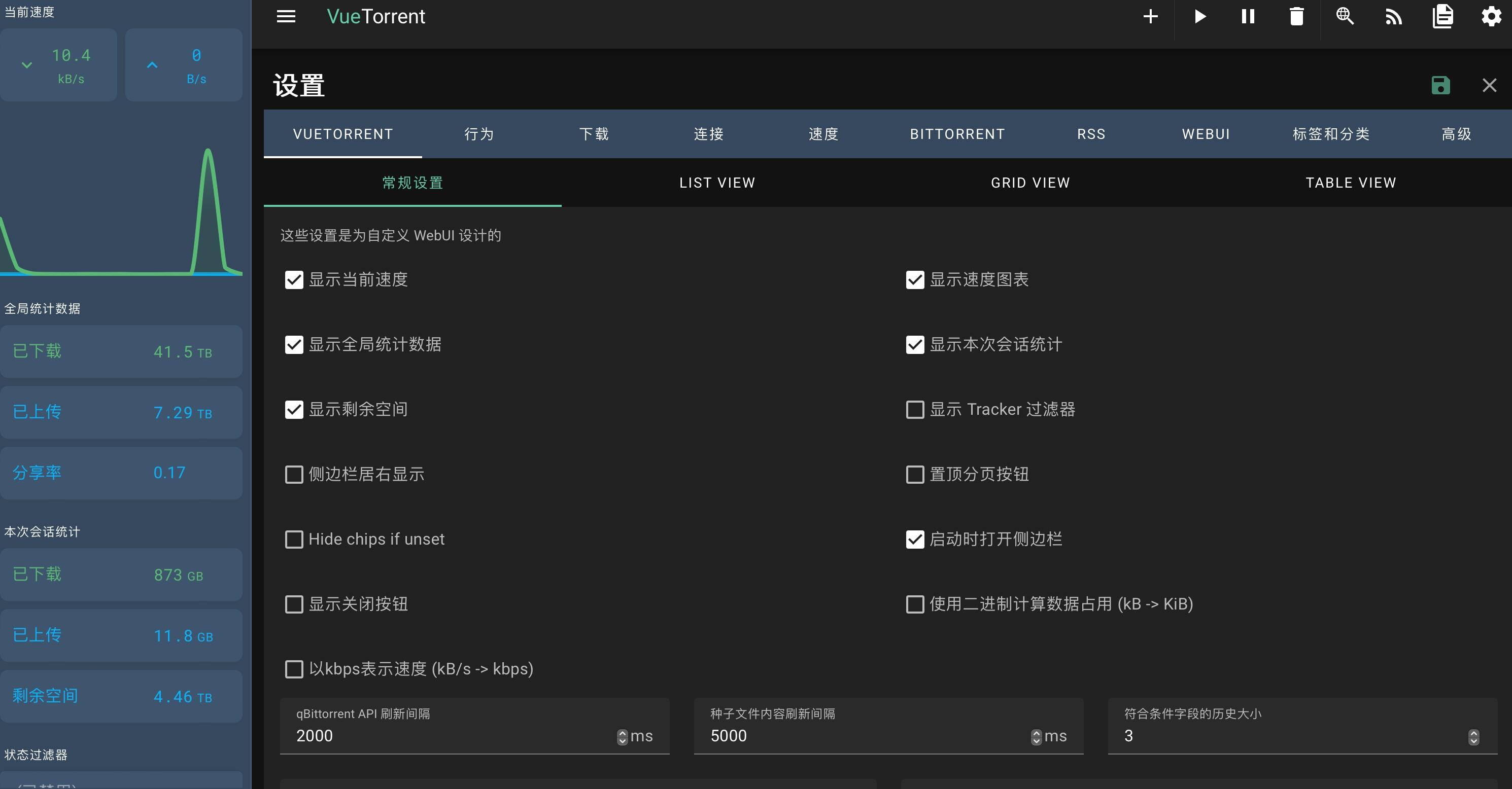
Task: Click session 已下载 873 GB stat
Action: coord(121,575)
